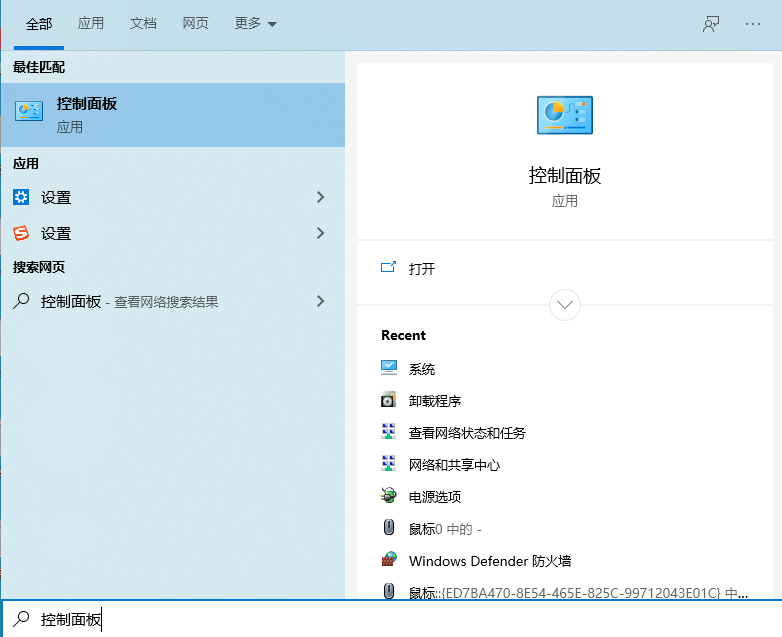Open recent item 查看网络状态和任务

pyautogui.click(x=467, y=433)
